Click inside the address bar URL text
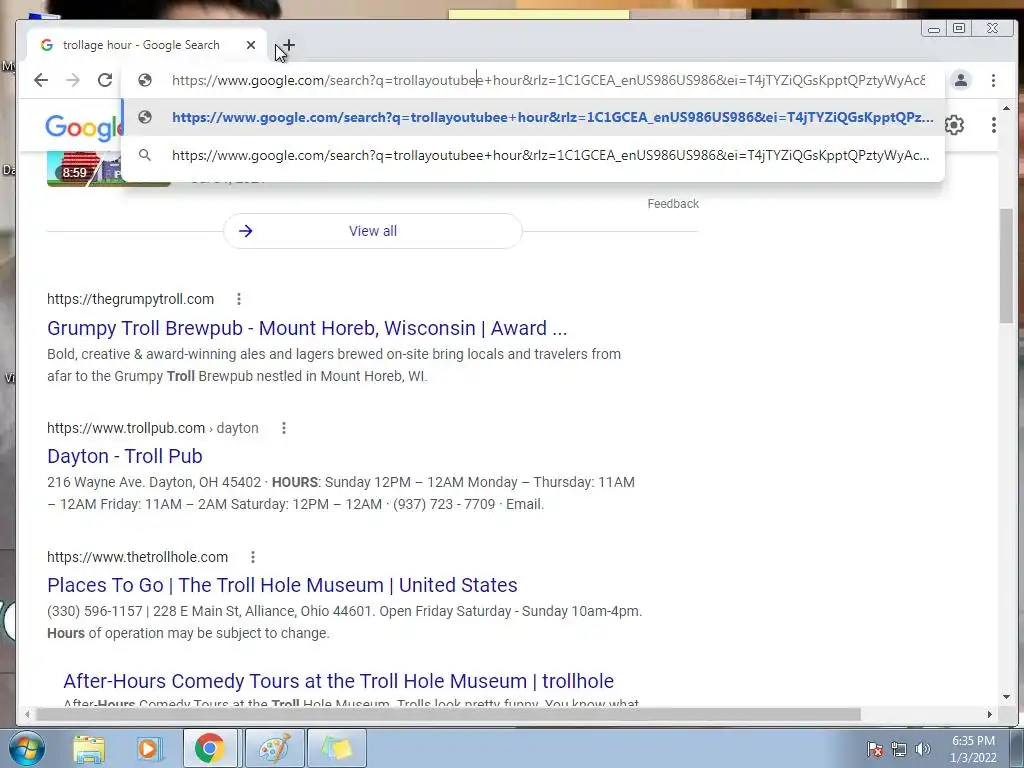1024x768 pixels. (548, 80)
